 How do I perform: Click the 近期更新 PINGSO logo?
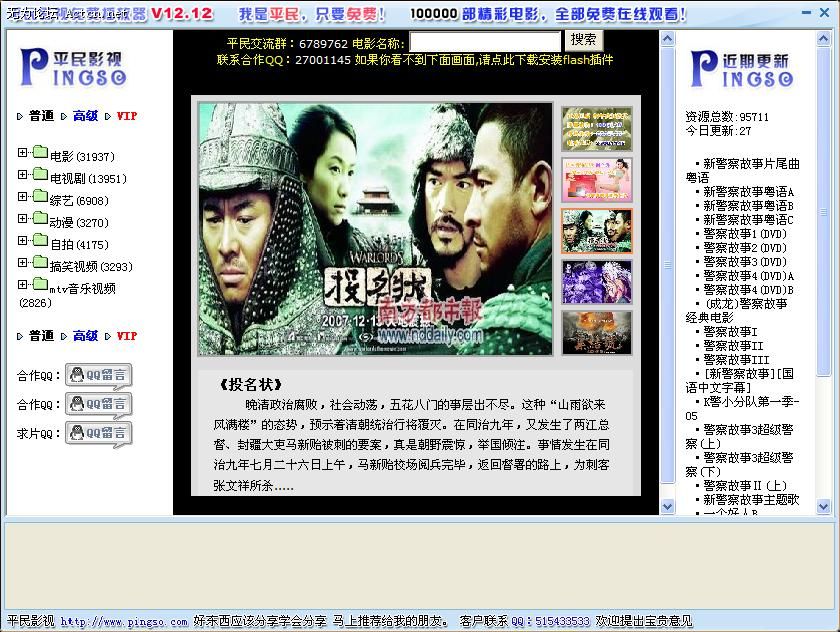click(x=742, y=69)
